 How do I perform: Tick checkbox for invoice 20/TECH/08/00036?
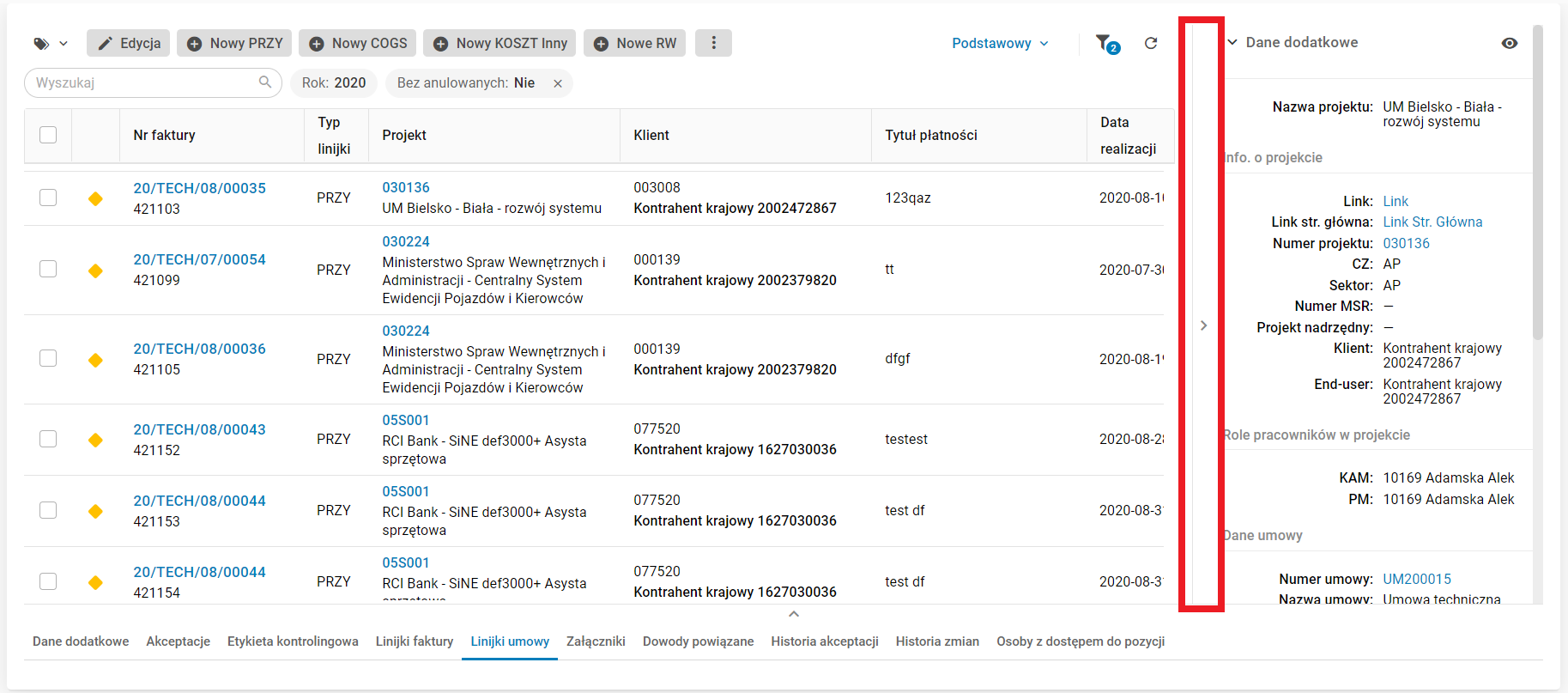(48, 359)
